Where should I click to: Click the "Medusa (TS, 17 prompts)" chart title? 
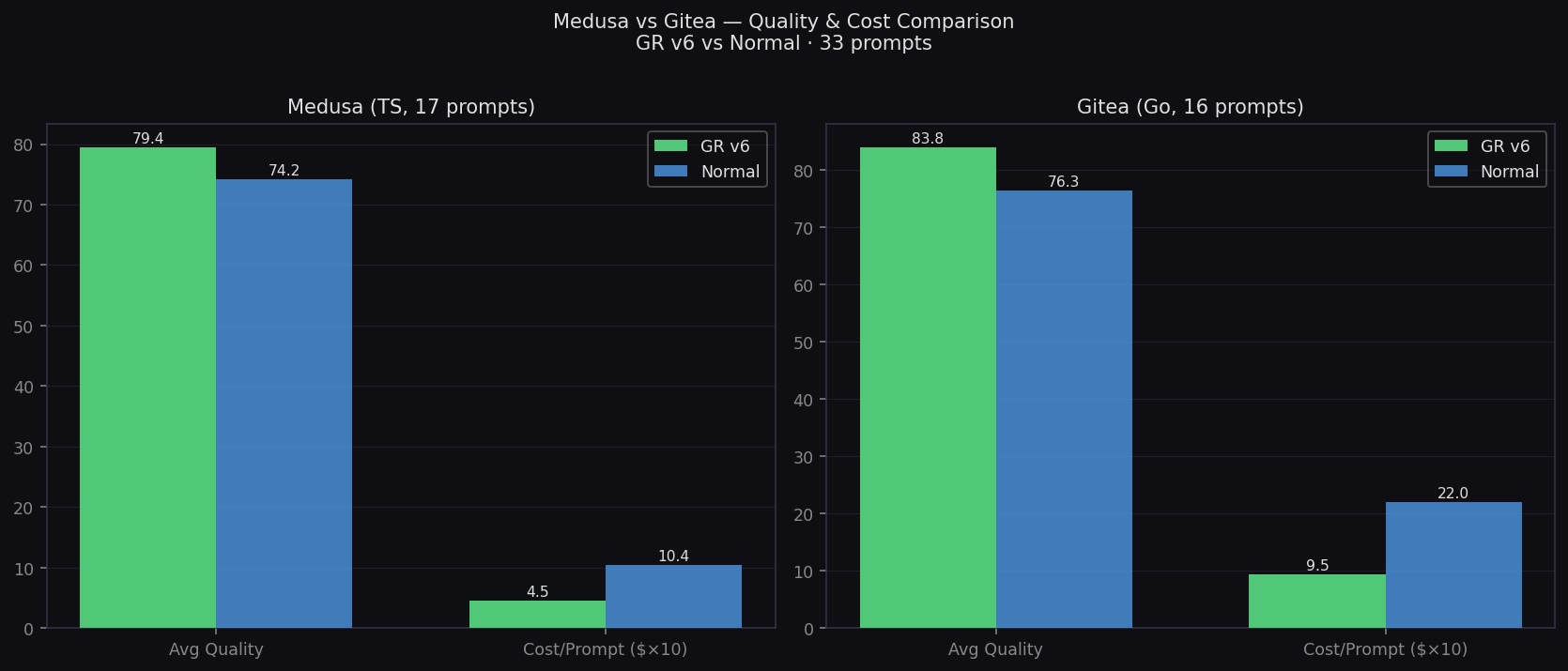(411, 107)
